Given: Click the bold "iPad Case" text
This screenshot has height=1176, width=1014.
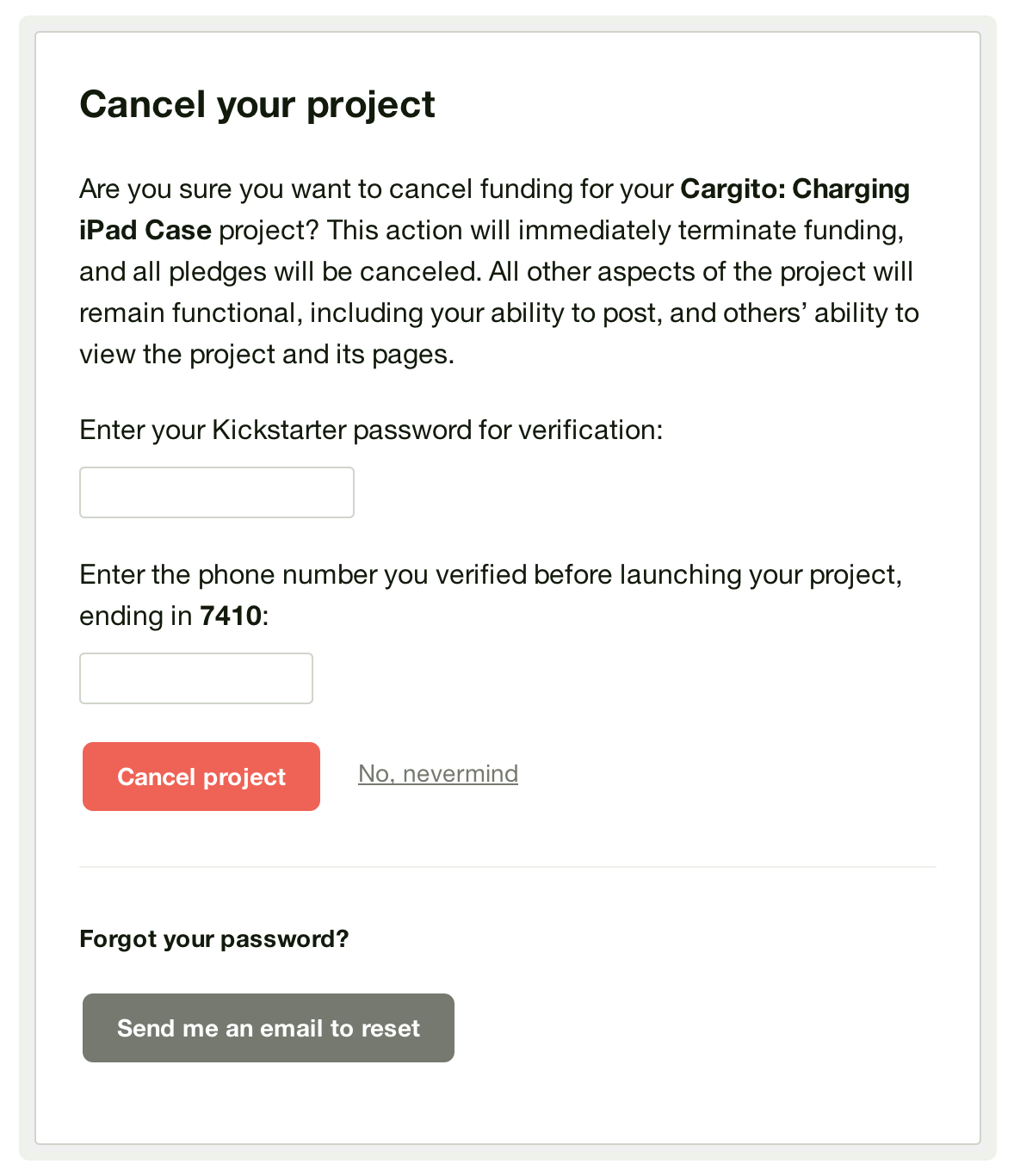Looking at the screenshot, I should point(145,230).
